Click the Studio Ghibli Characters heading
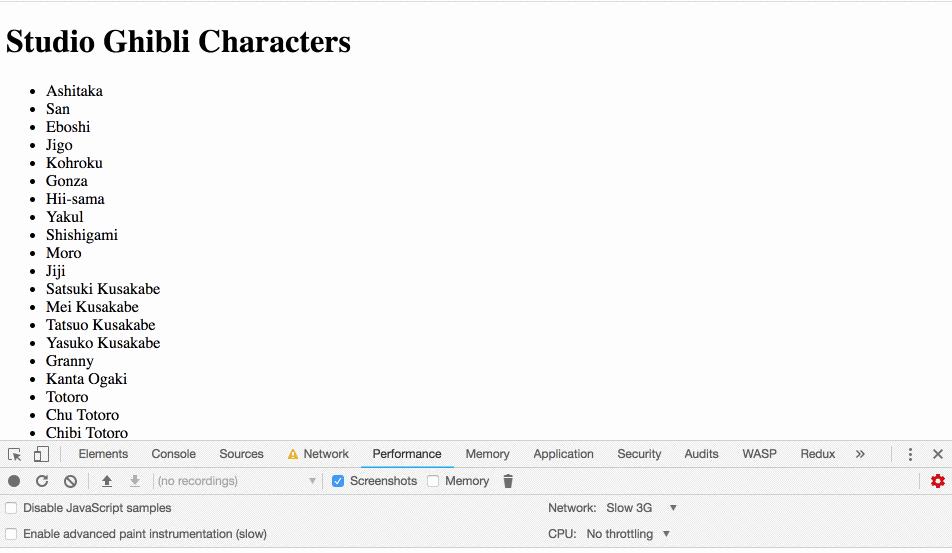952x553 pixels. pyautogui.click(x=178, y=42)
